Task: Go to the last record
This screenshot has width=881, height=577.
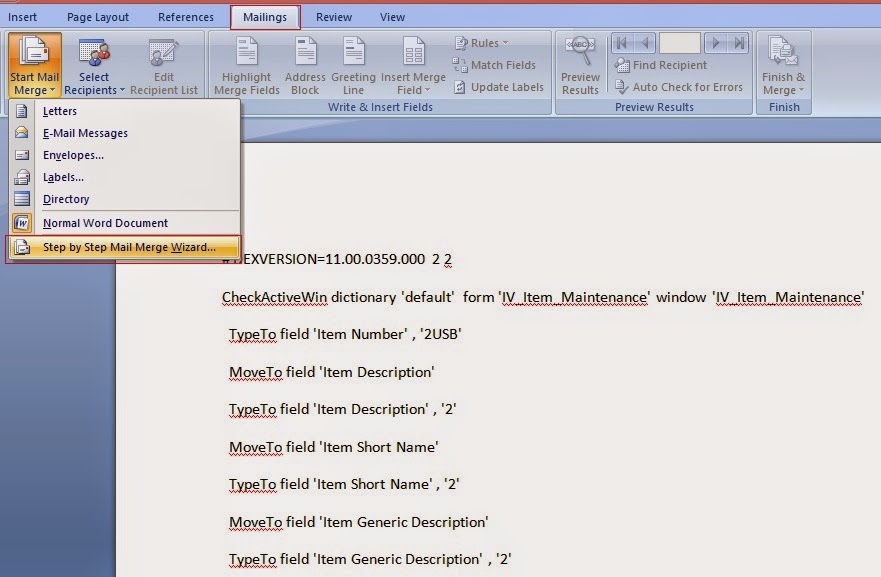Action: tap(739, 43)
